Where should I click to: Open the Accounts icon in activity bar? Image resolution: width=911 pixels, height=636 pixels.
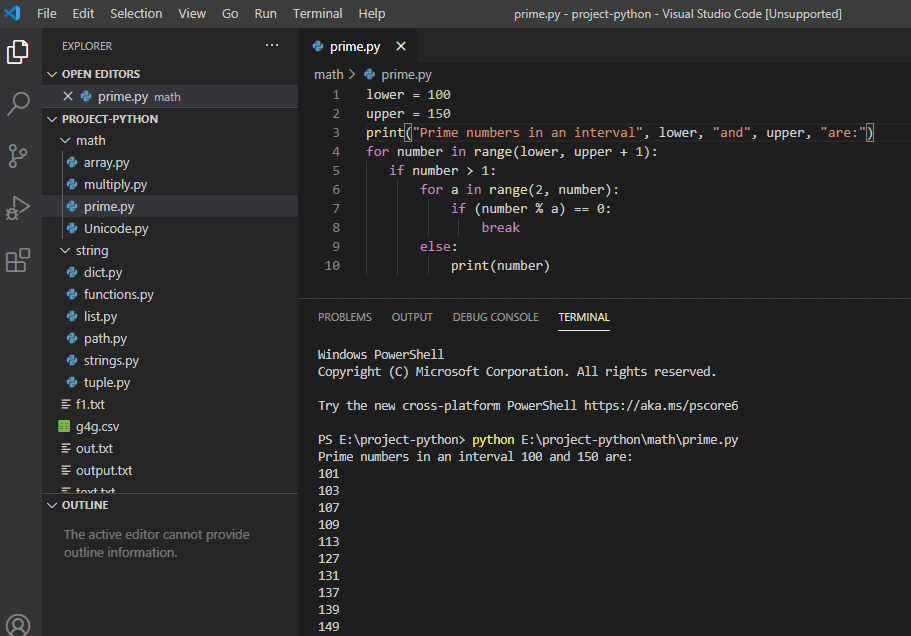18,624
